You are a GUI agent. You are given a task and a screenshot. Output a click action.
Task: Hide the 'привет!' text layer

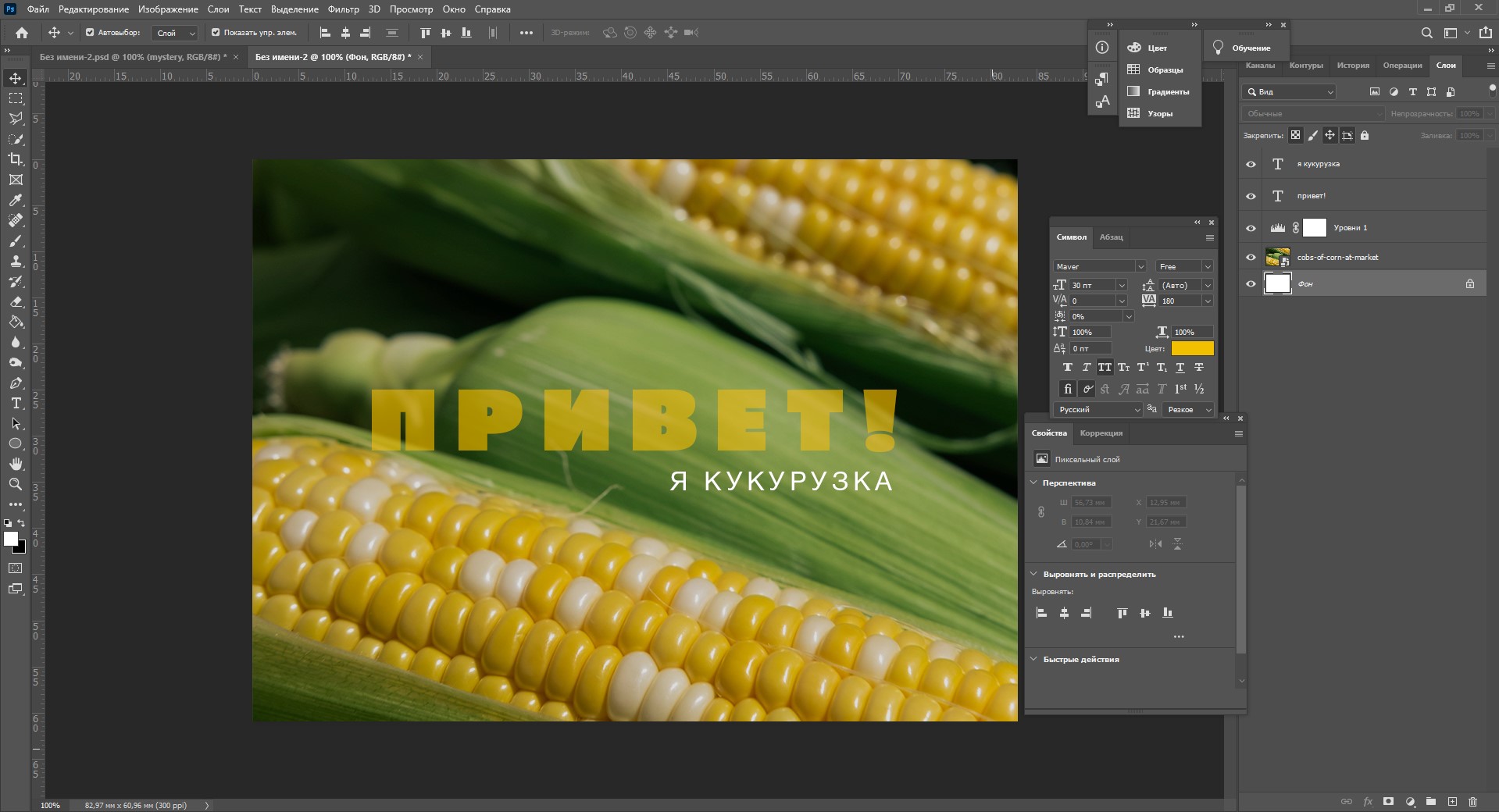[x=1251, y=196]
